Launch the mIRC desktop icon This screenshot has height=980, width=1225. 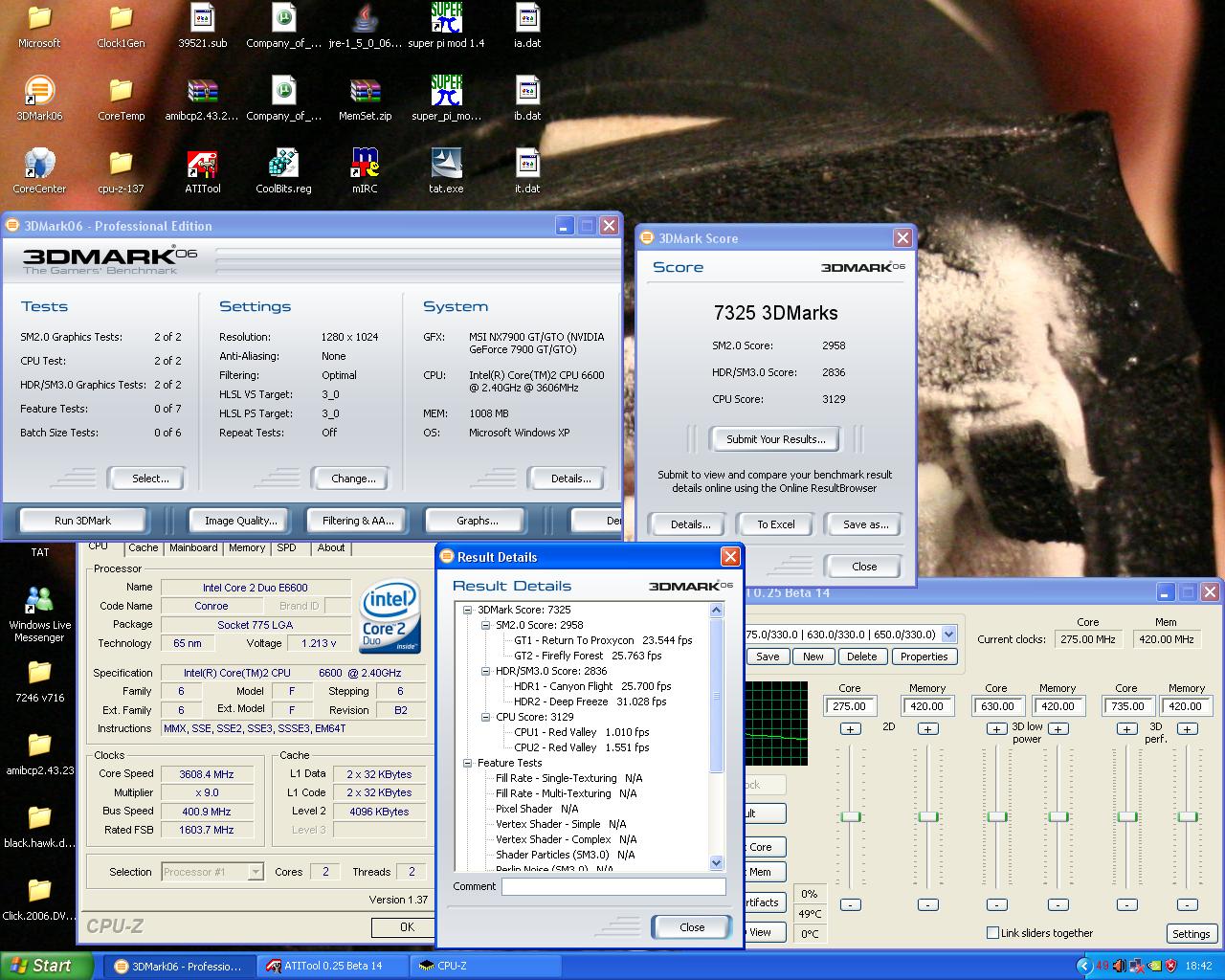click(x=365, y=164)
